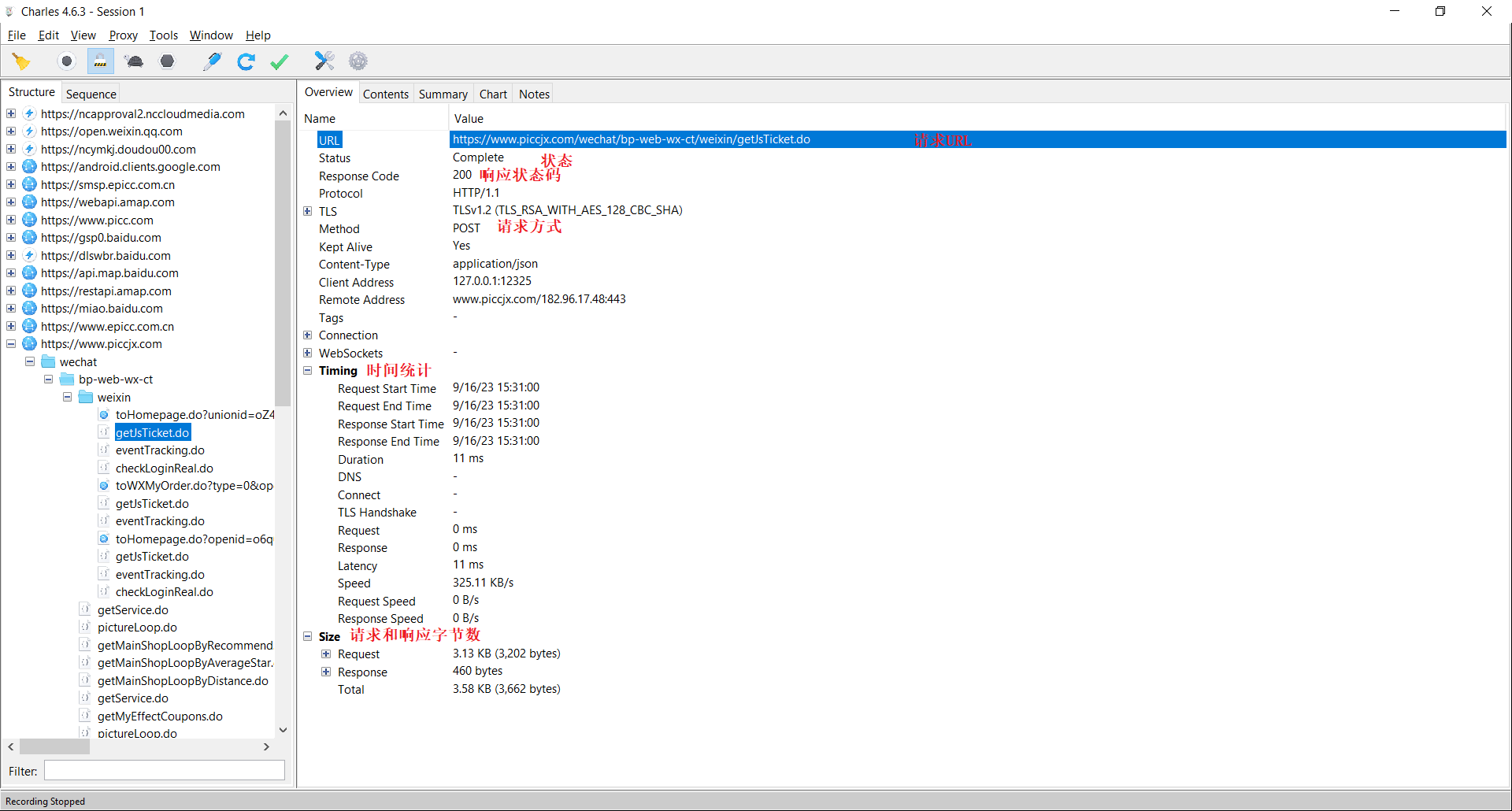Click the Filter text field

164,771
